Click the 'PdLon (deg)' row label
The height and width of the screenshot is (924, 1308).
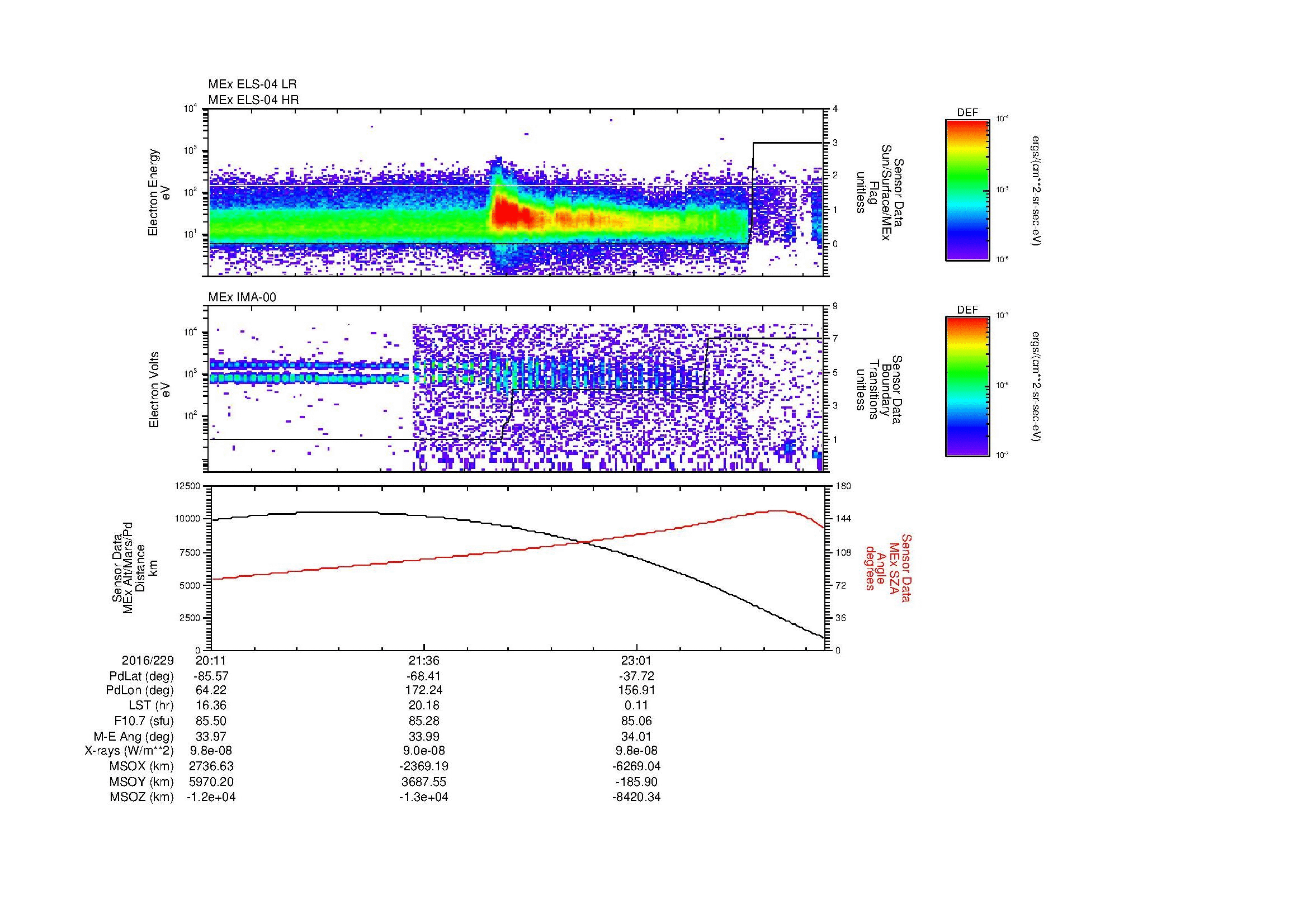140,690
